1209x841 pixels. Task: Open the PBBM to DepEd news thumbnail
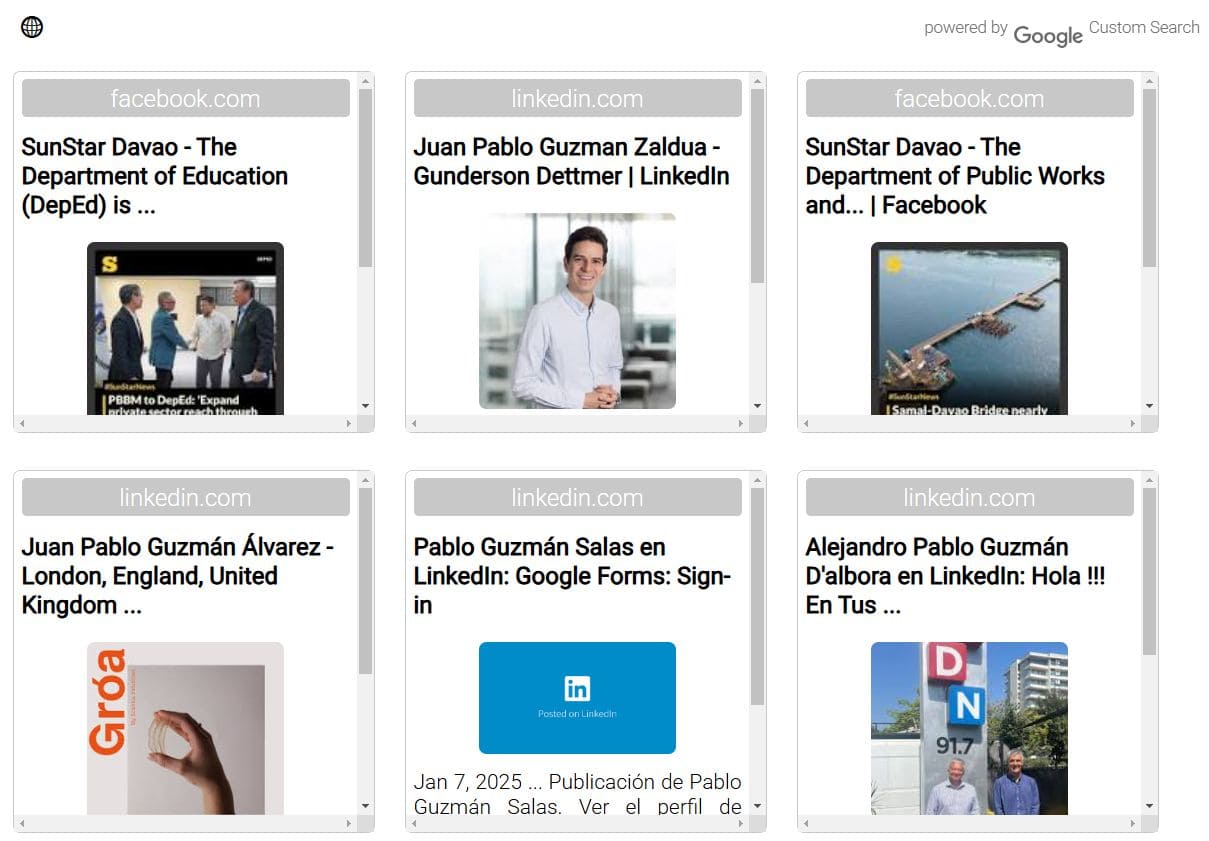[x=185, y=328]
